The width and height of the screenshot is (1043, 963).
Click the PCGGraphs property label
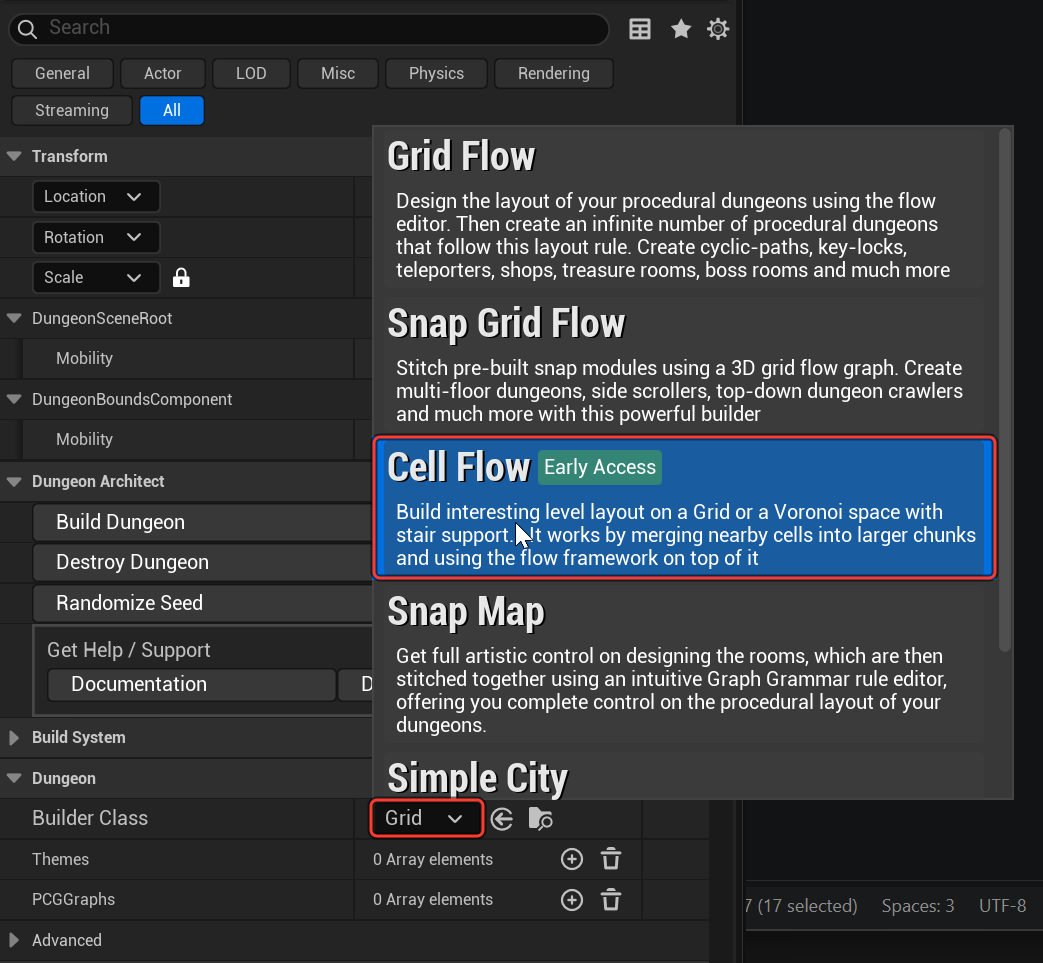pos(74,900)
